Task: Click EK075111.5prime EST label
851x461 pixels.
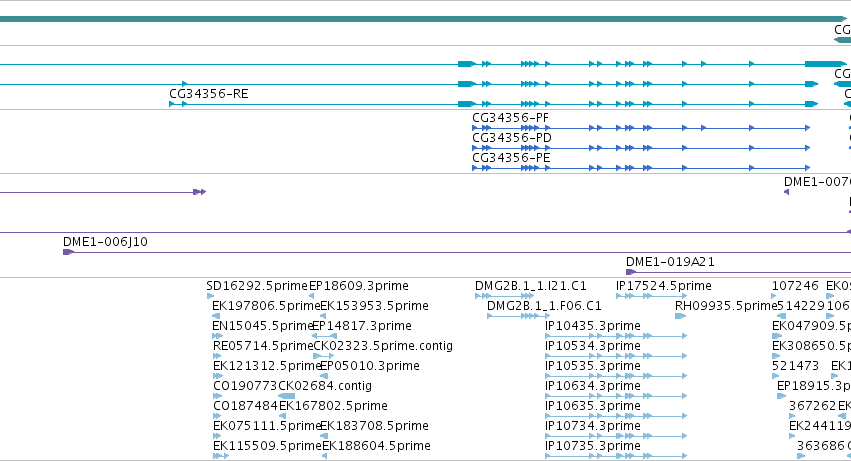Action: click(268, 426)
